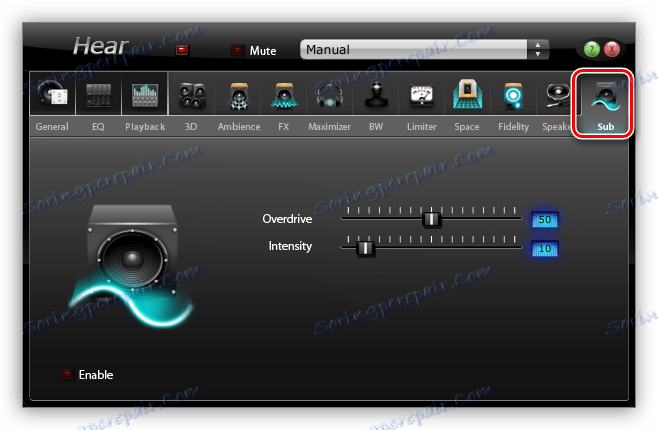The height and width of the screenshot is (430, 658).
Task: Switch to the Limiter tab label
Action: 422,127
